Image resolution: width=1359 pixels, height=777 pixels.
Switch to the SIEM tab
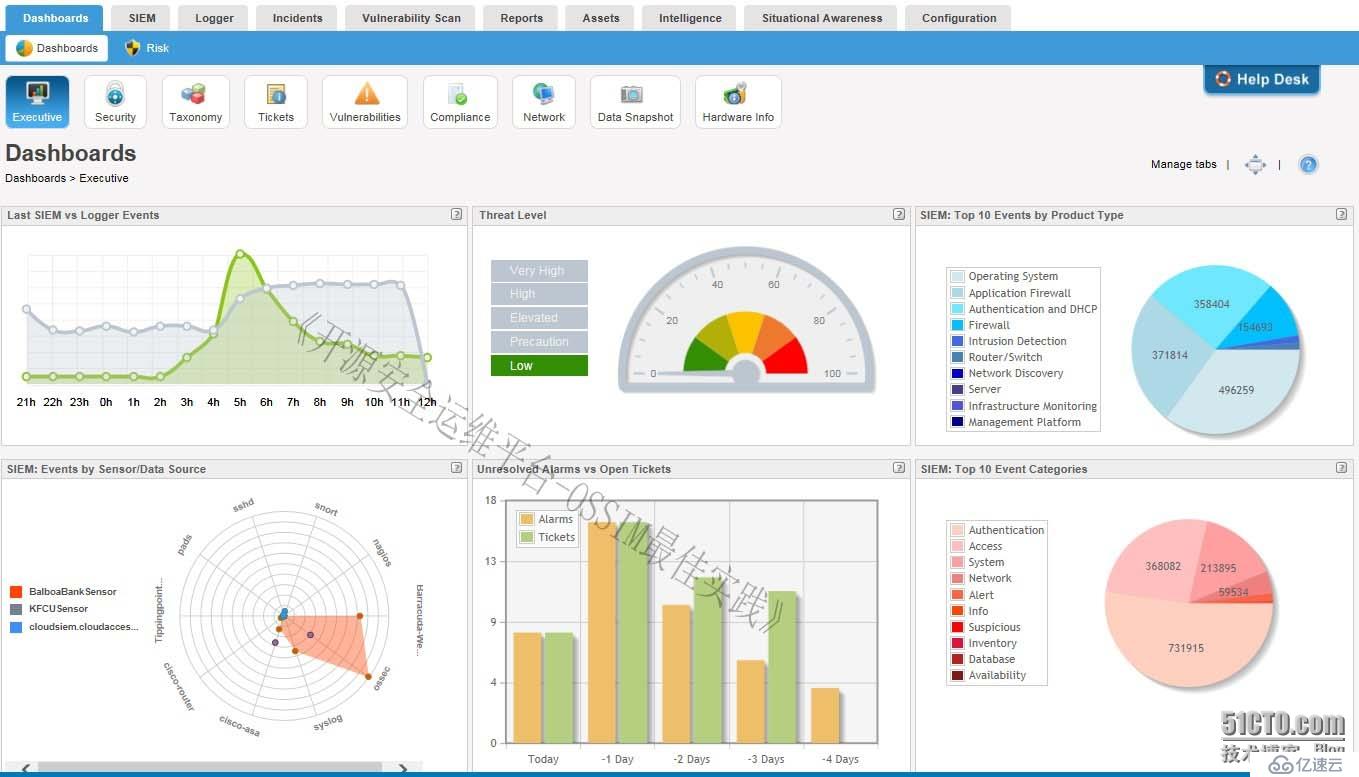click(142, 18)
